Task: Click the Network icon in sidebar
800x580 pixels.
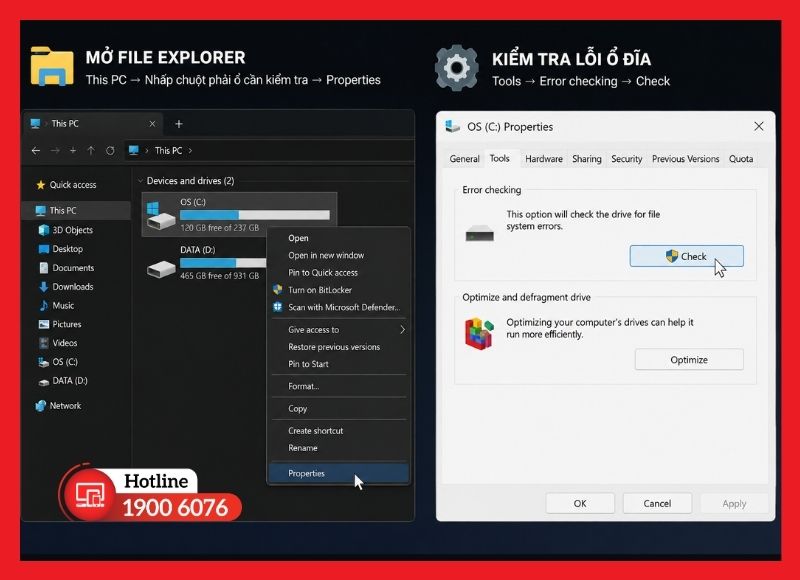Action: pyautogui.click(x=41, y=406)
